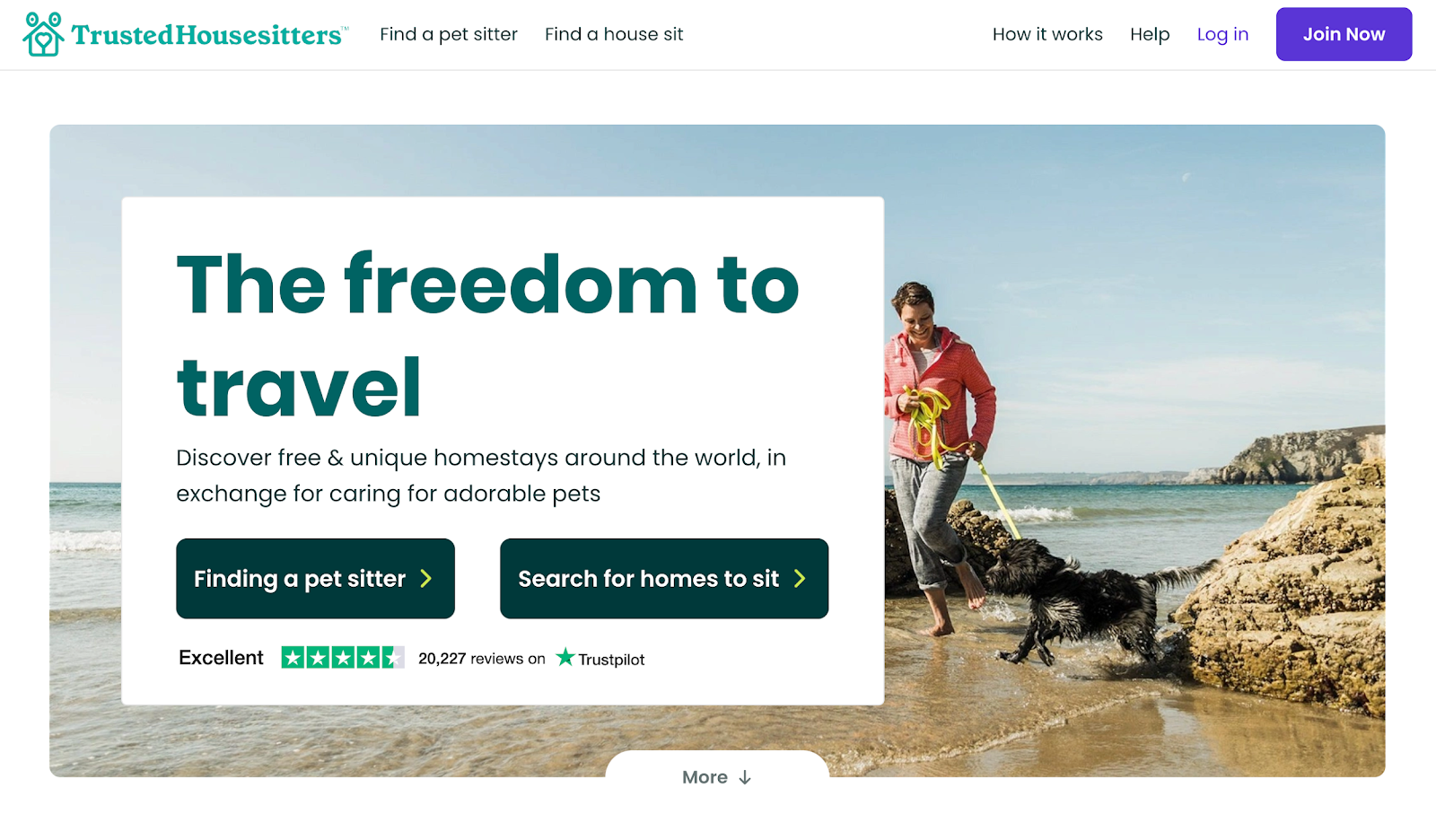Click the chevron arrow on Finding a pet sitter
Image resolution: width=1436 pixels, height=840 pixels.
(426, 579)
